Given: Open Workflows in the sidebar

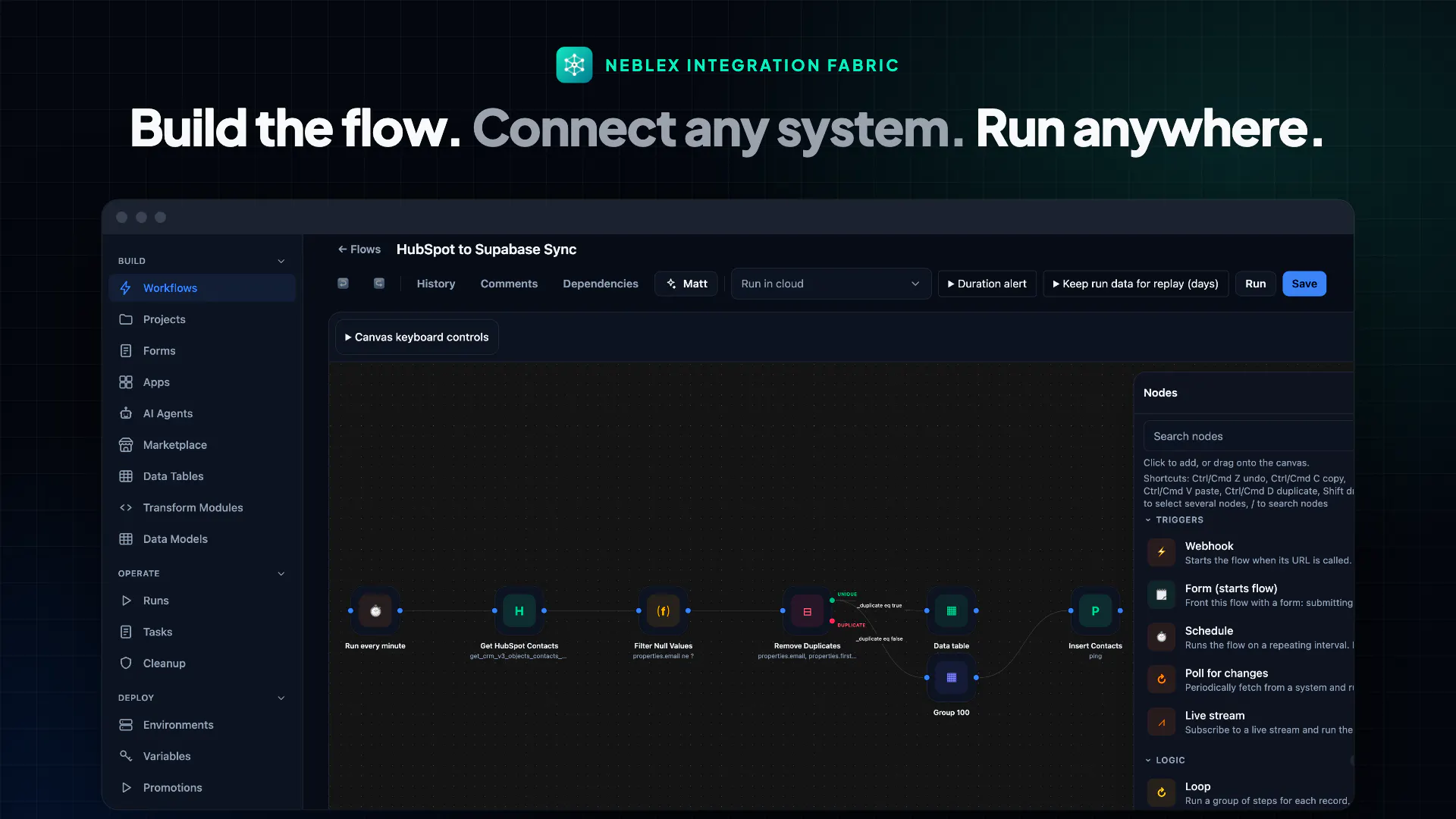Looking at the screenshot, I should [202, 288].
